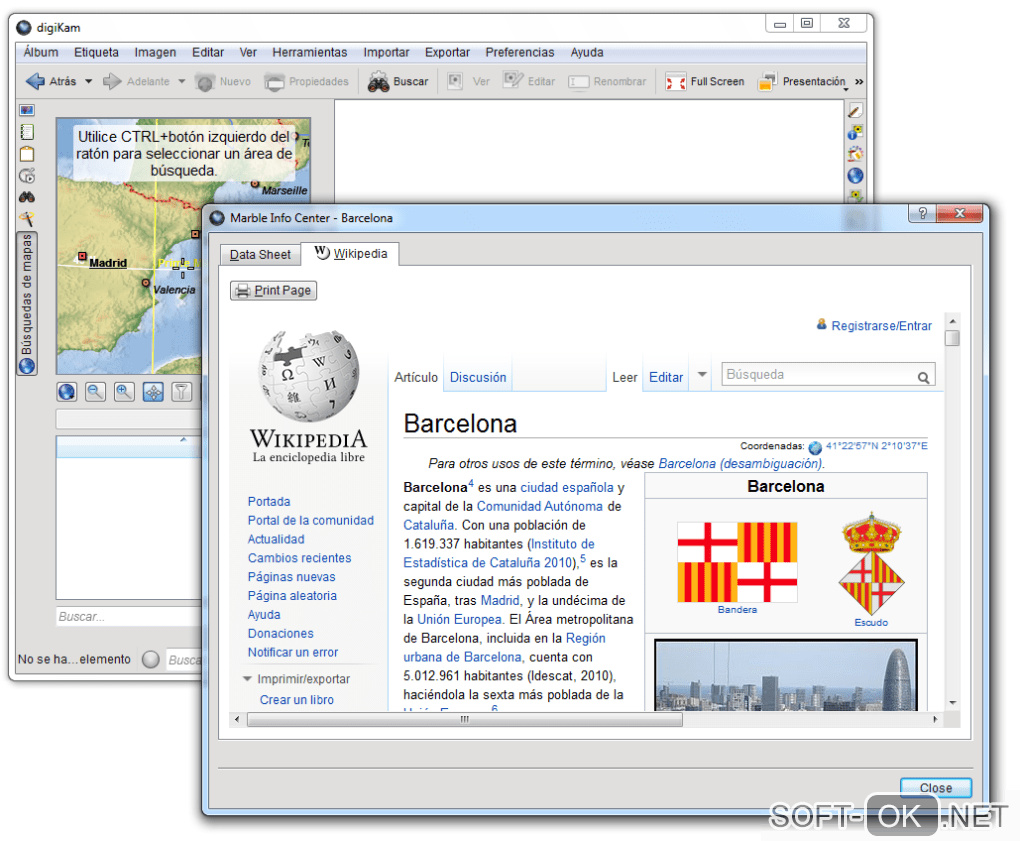Viewport: 1020px width, 841px height.
Task: Open Albums view in digiKam left sidebar
Action: click(27, 110)
